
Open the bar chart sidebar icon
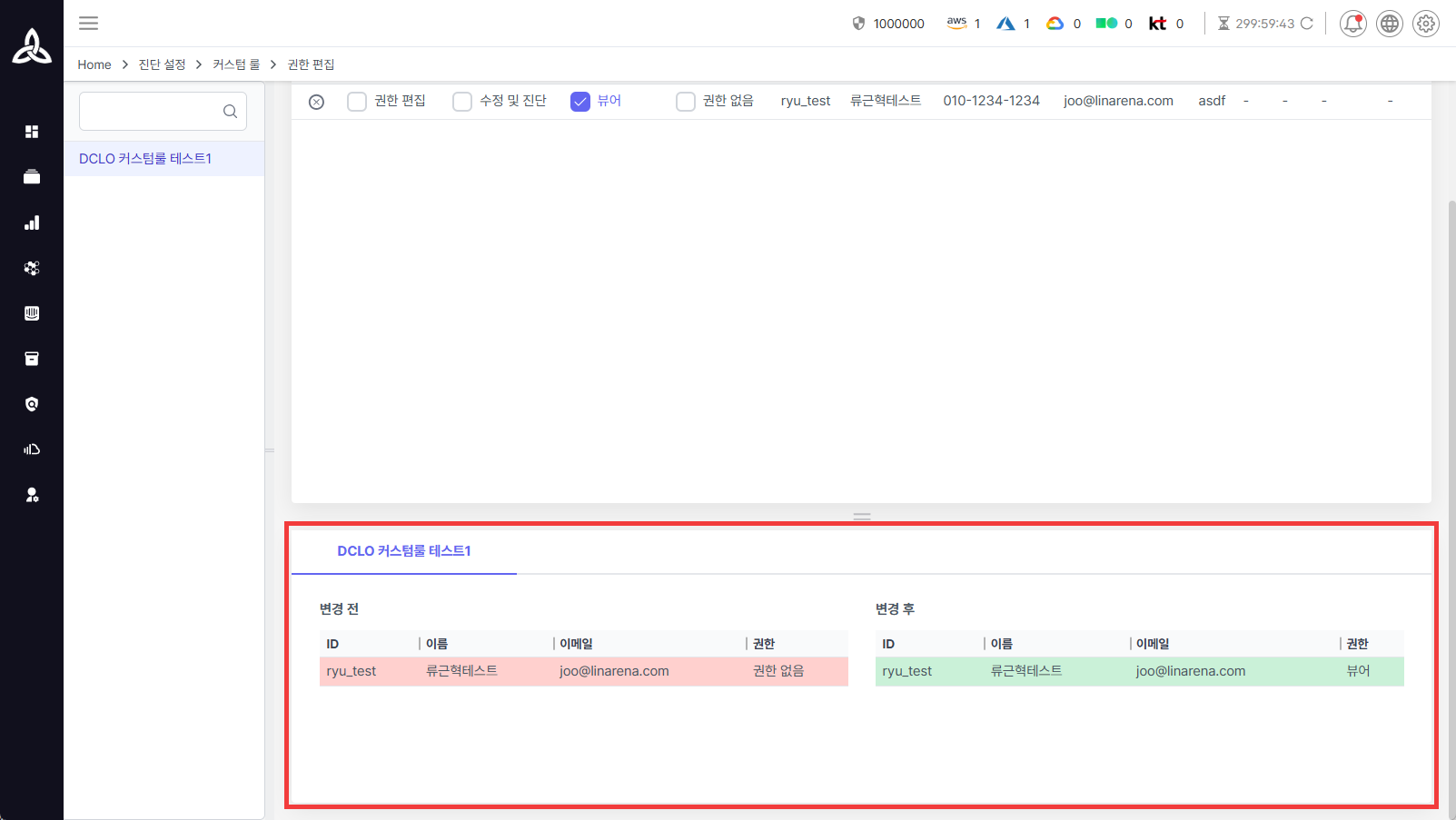click(32, 222)
